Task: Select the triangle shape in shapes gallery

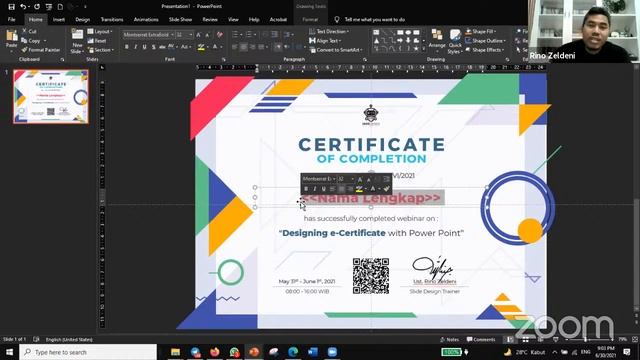Action: click(x=376, y=40)
